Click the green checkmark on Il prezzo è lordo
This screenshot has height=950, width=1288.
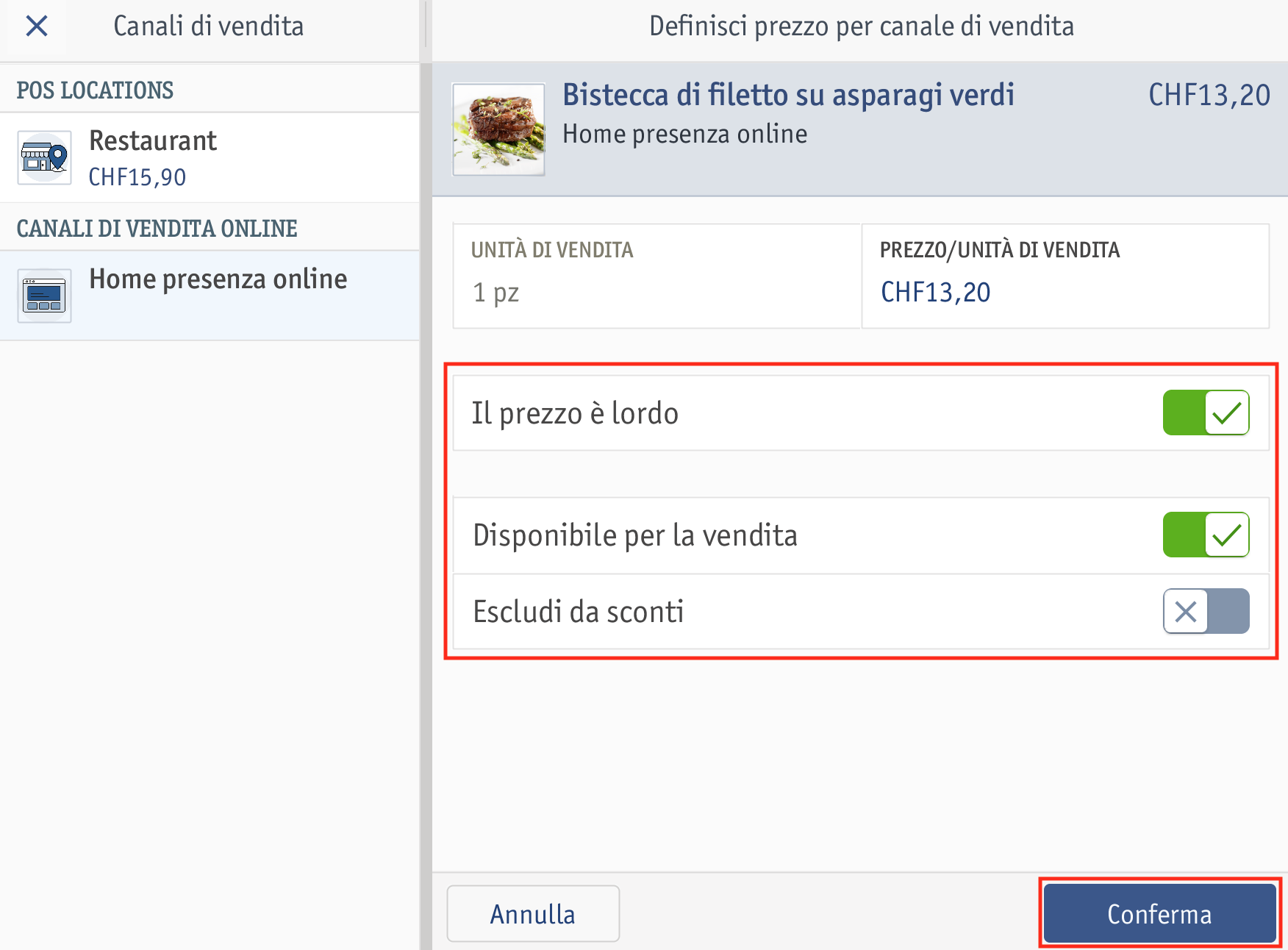coord(1227,413)
